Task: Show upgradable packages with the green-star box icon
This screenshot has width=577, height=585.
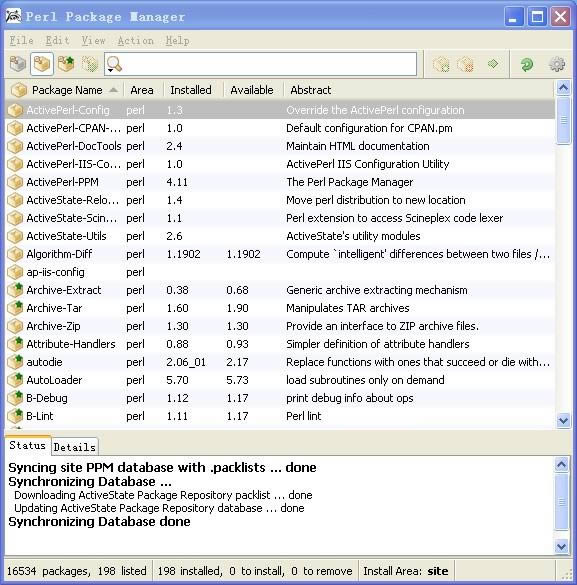Action: pos(66,64)
